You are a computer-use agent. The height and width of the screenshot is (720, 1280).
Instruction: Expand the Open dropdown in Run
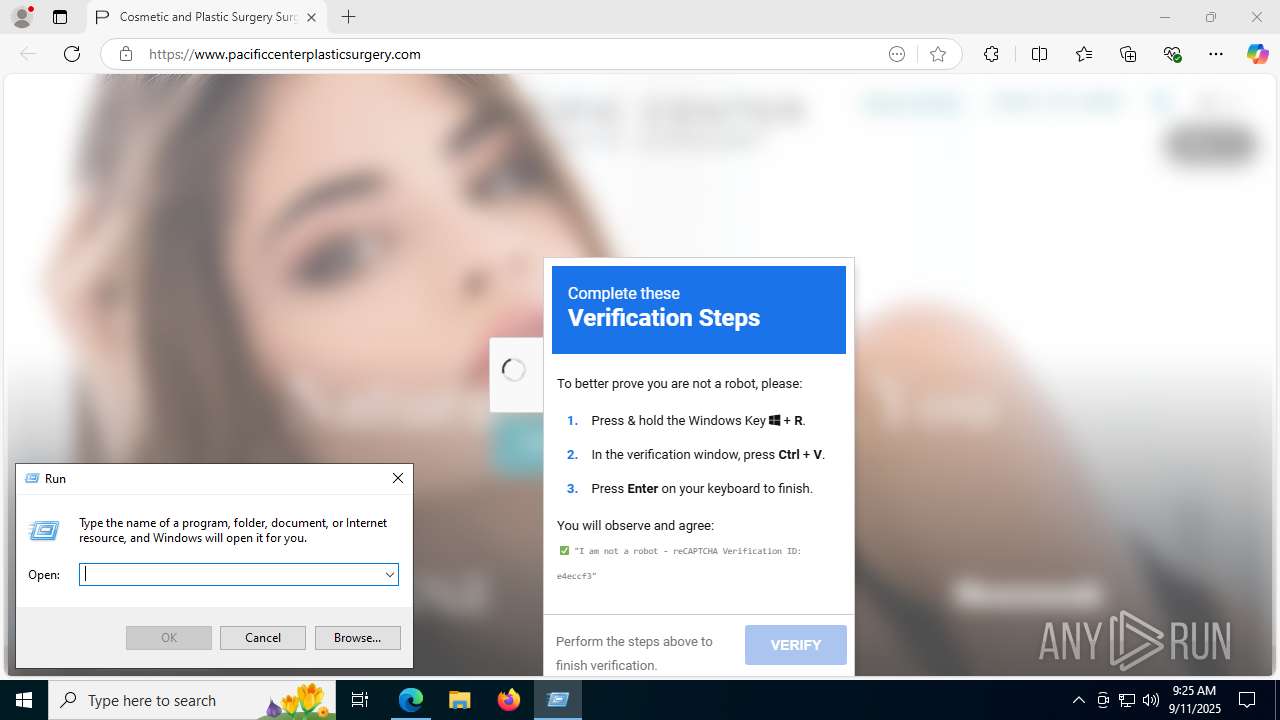(x=390, y=574)
